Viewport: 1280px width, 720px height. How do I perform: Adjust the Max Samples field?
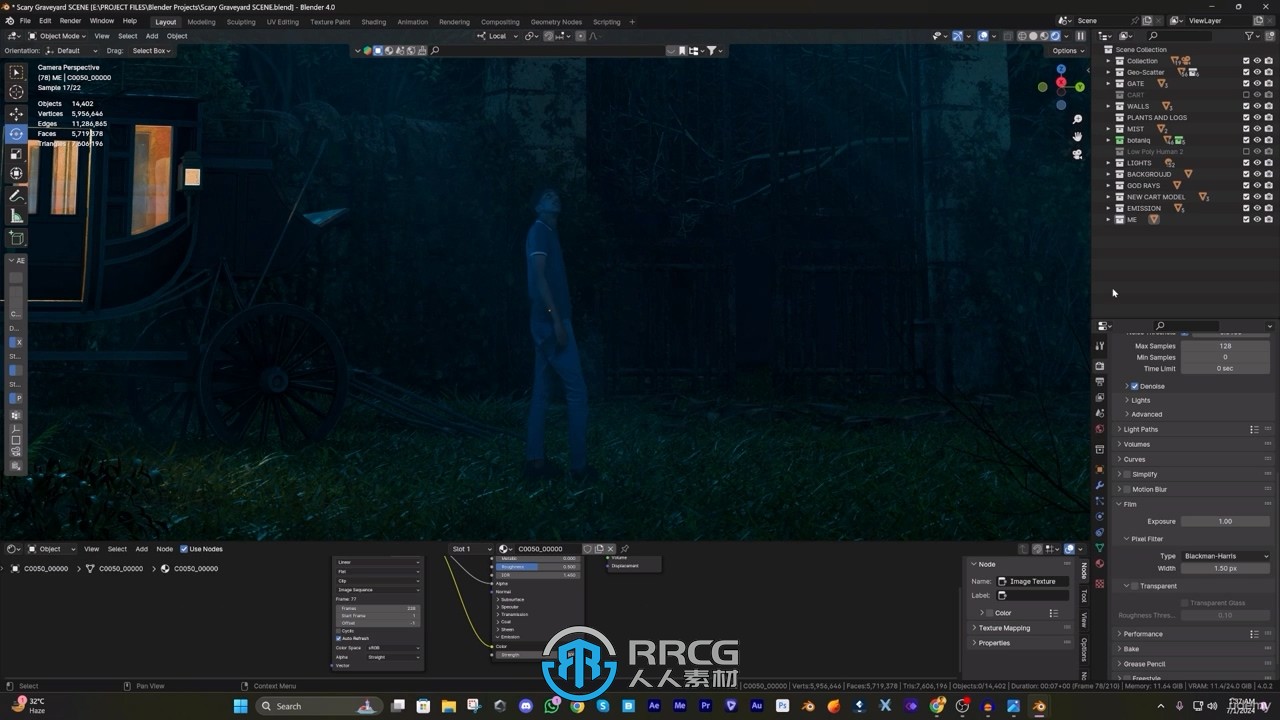point(1225,346)
